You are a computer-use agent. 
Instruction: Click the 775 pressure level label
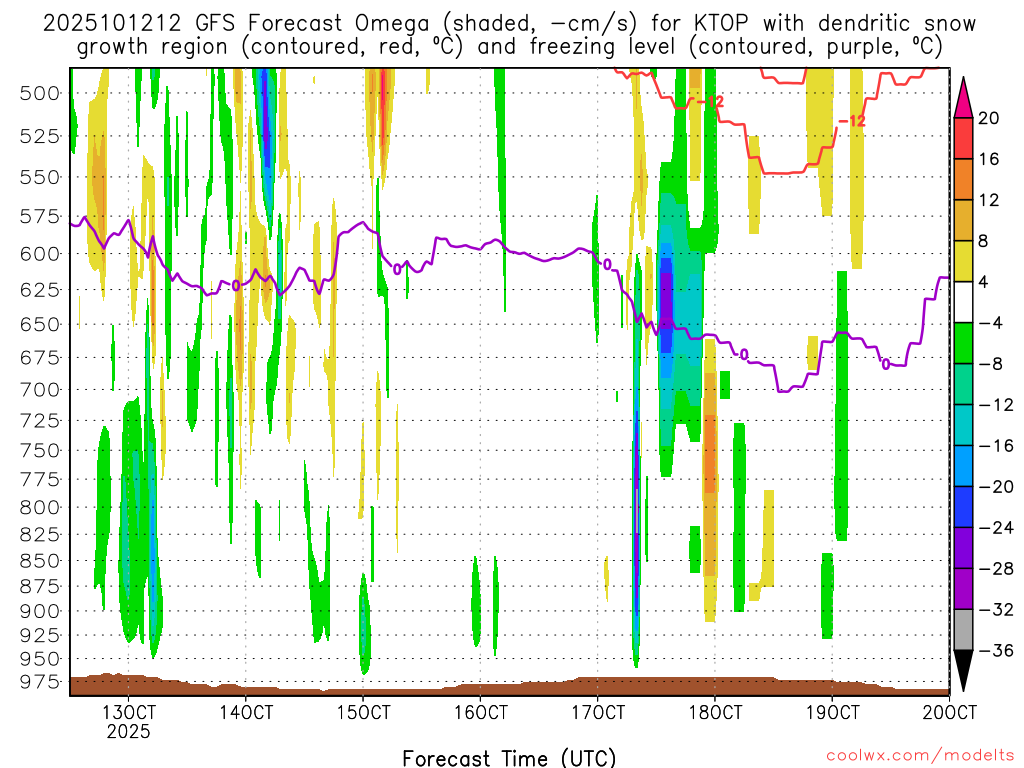point(40,479)
